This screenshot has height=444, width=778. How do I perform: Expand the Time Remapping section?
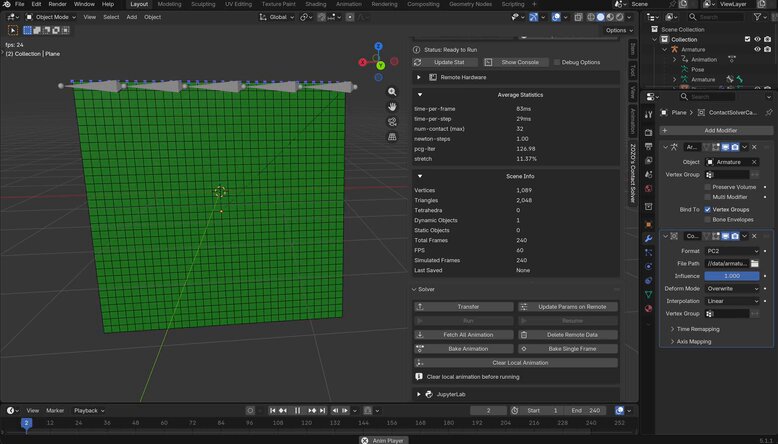point(695,329)
